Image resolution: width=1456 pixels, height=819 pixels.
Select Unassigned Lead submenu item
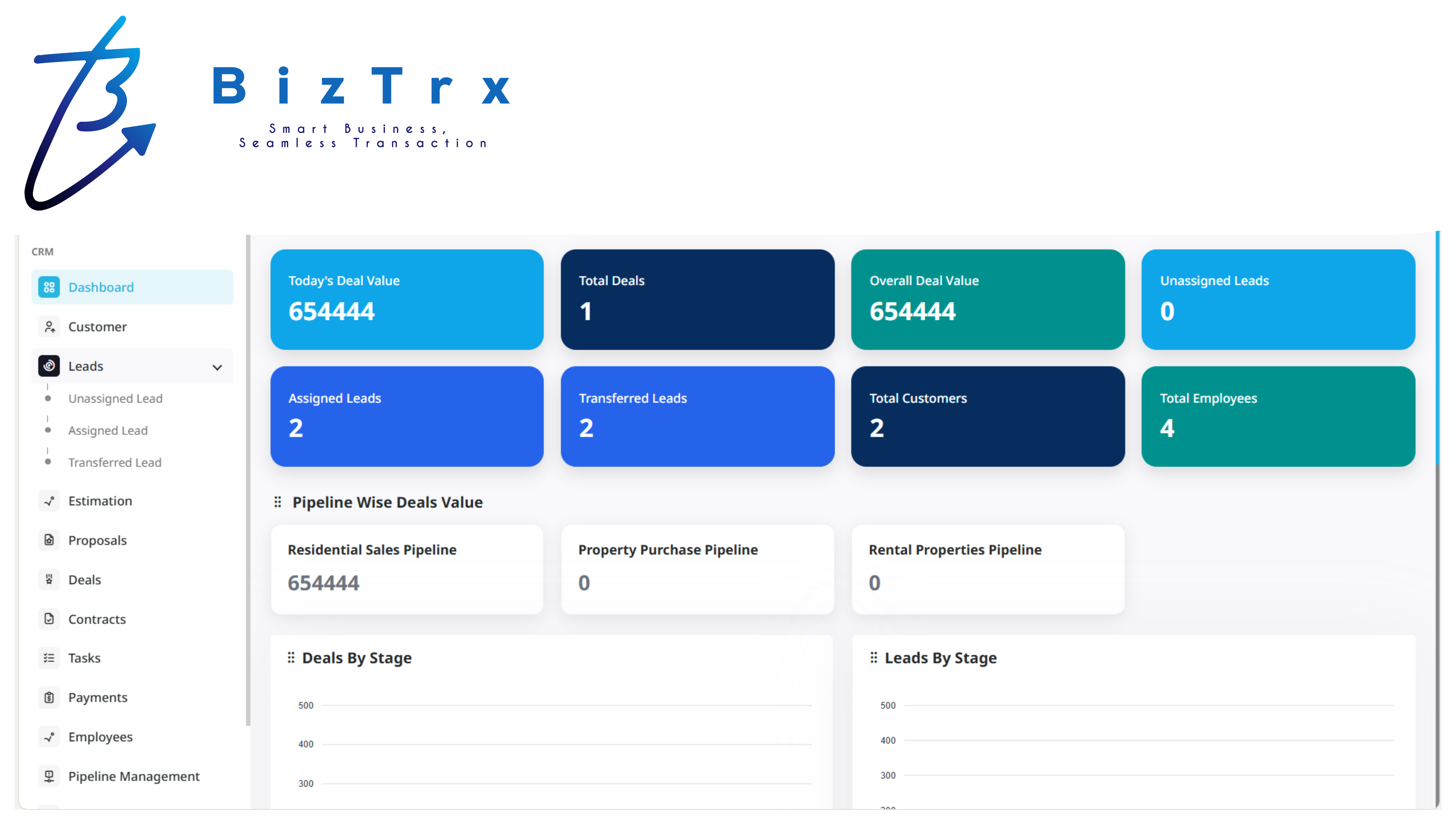115,398
